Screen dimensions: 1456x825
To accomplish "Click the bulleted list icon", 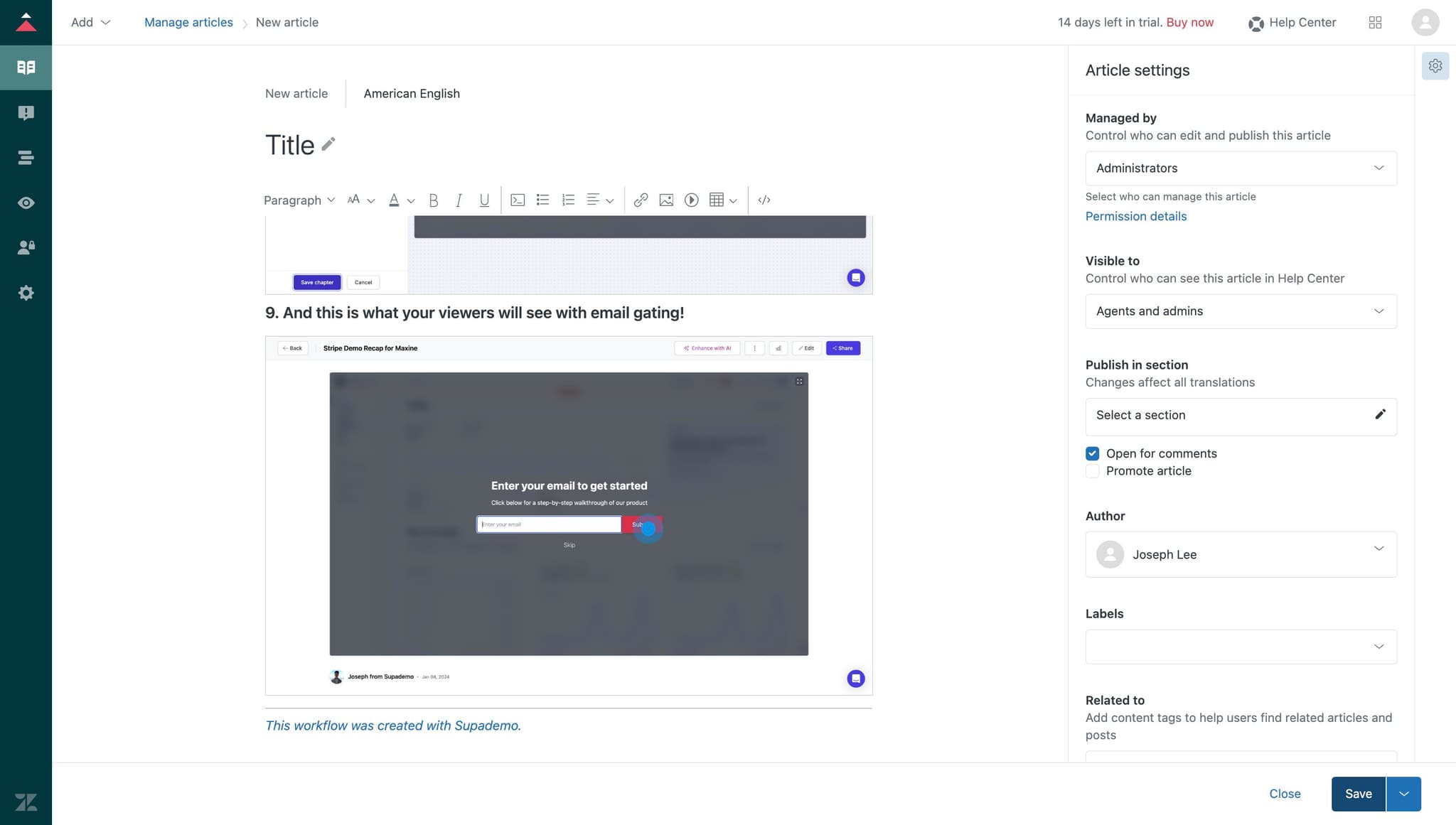I will pyautogui.click(x=542, y=200).
